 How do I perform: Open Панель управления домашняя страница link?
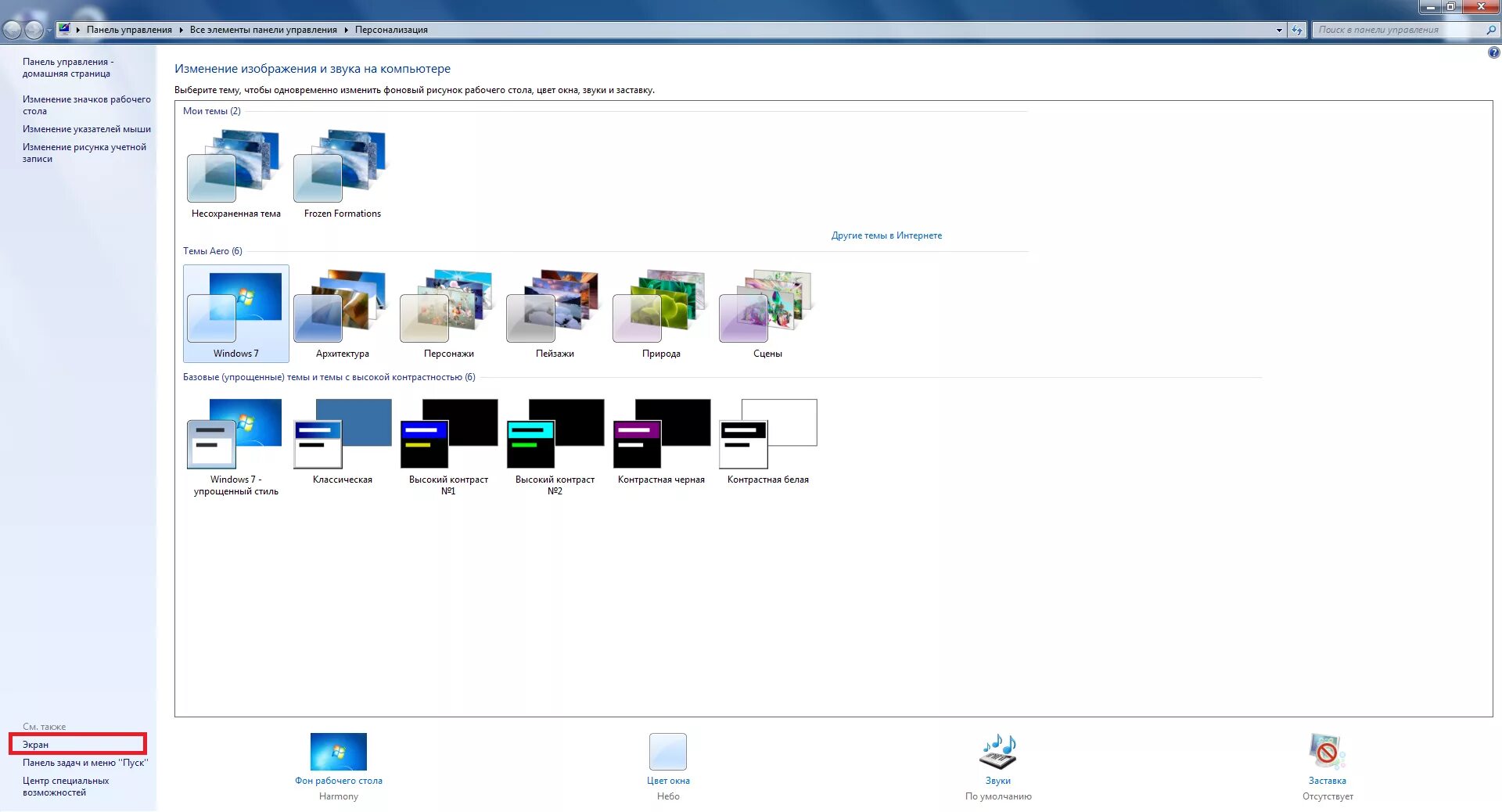[67, 67]
